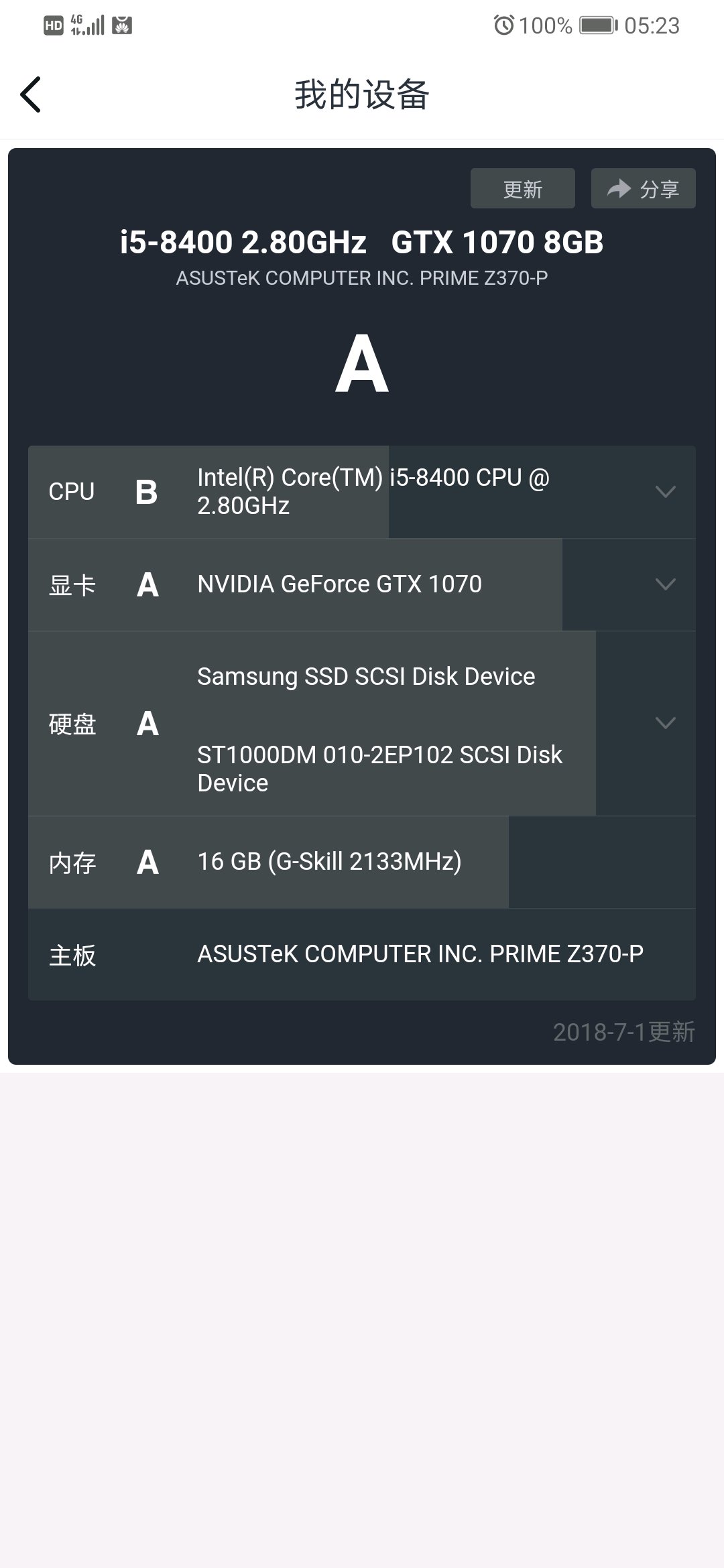The width and height of the screenshot is (724, 1568).
Task: Tap the alarm clock status icon
Action: coord(503,25)
